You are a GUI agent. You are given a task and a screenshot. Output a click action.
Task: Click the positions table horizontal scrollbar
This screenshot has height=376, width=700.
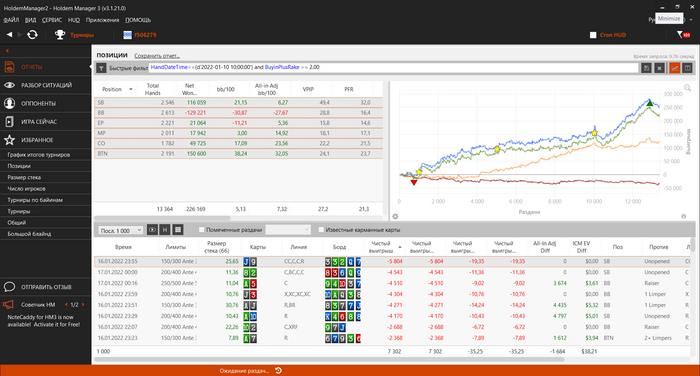click(163, 218)
